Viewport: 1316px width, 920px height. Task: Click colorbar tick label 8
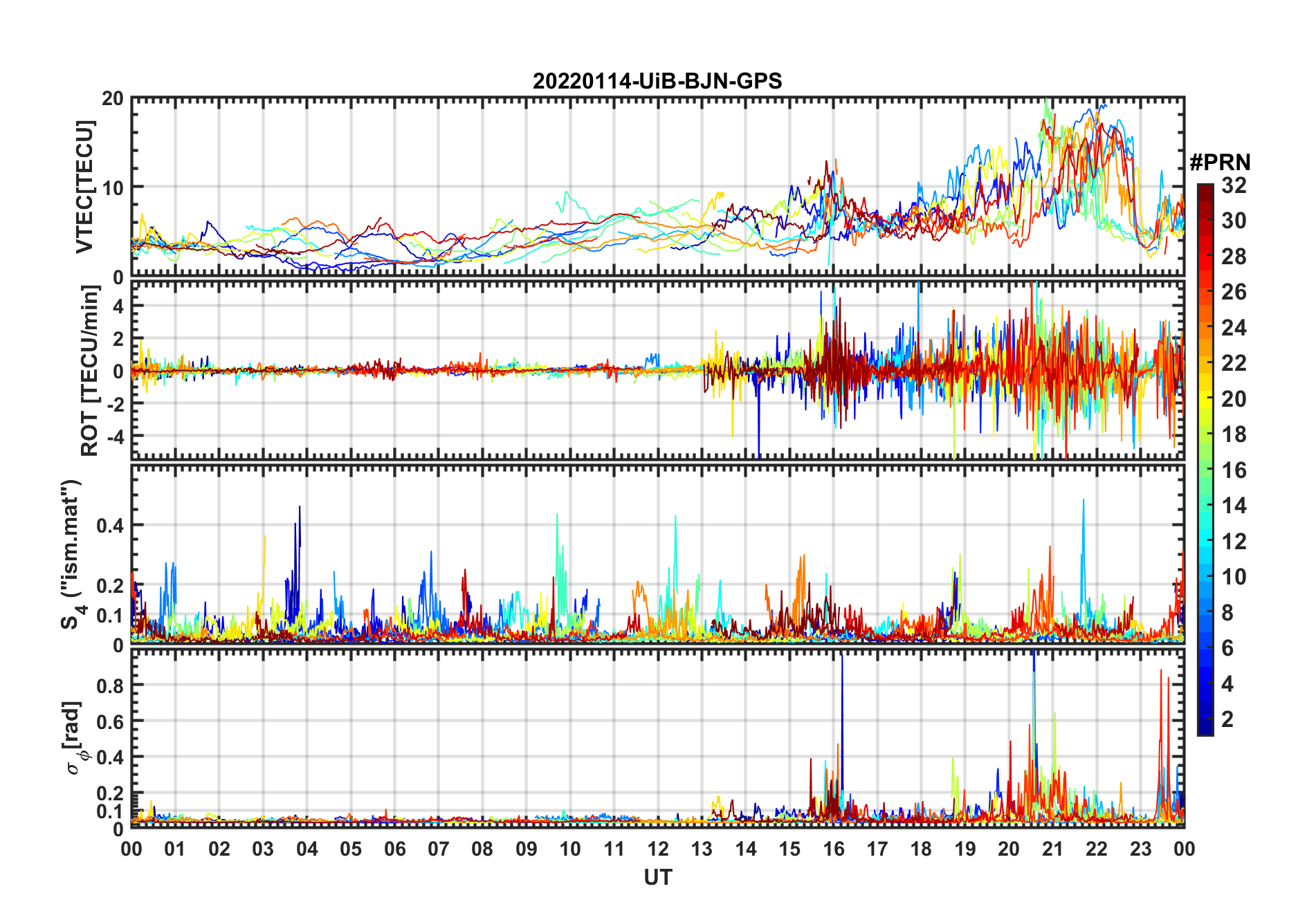(x=1227, y=613)
